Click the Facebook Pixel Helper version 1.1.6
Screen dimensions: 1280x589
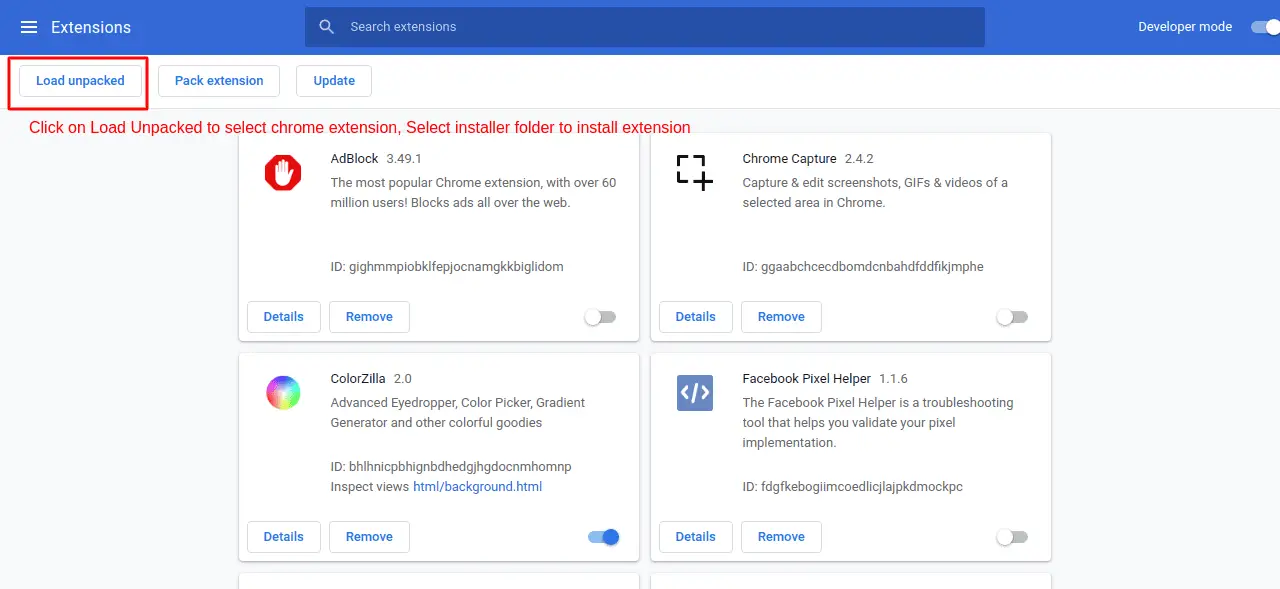(x=893, y=379)
